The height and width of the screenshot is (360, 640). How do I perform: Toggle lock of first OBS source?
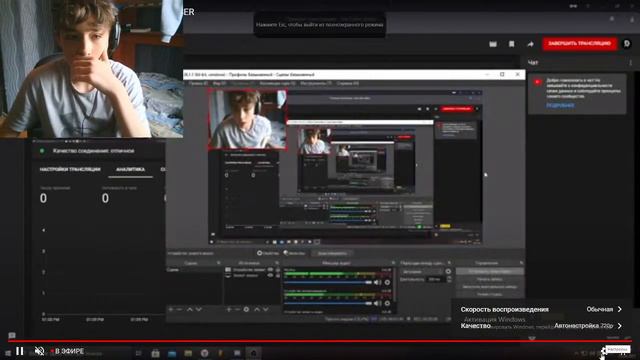278,270
